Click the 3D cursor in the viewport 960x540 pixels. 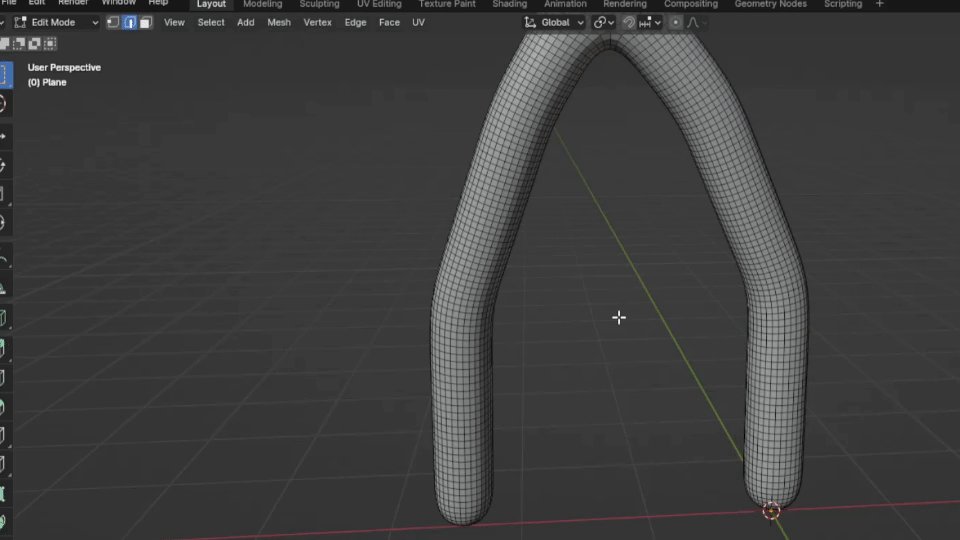771,511
